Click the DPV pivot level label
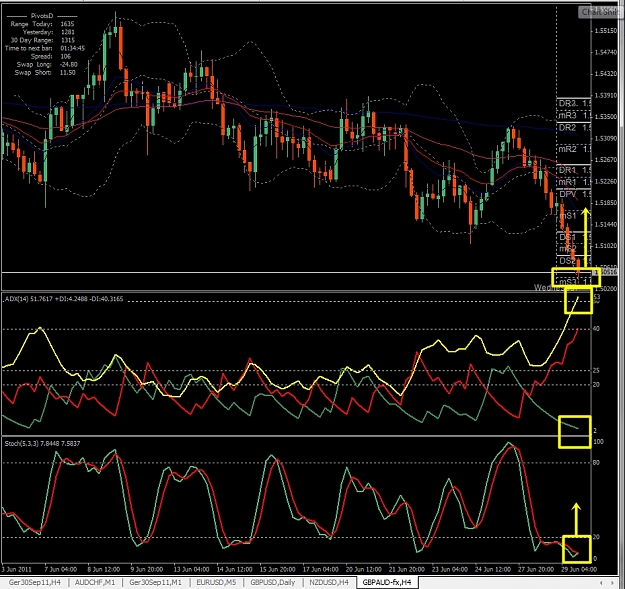The height and width of the screenshot is (589, 625). coord(568,194)
